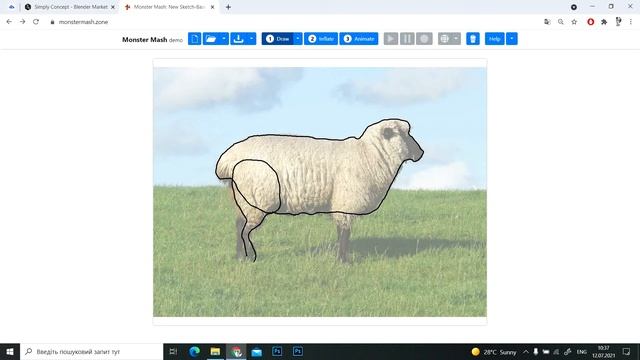
Task: Click the grayed pause animation button
Action: (407, 39)
